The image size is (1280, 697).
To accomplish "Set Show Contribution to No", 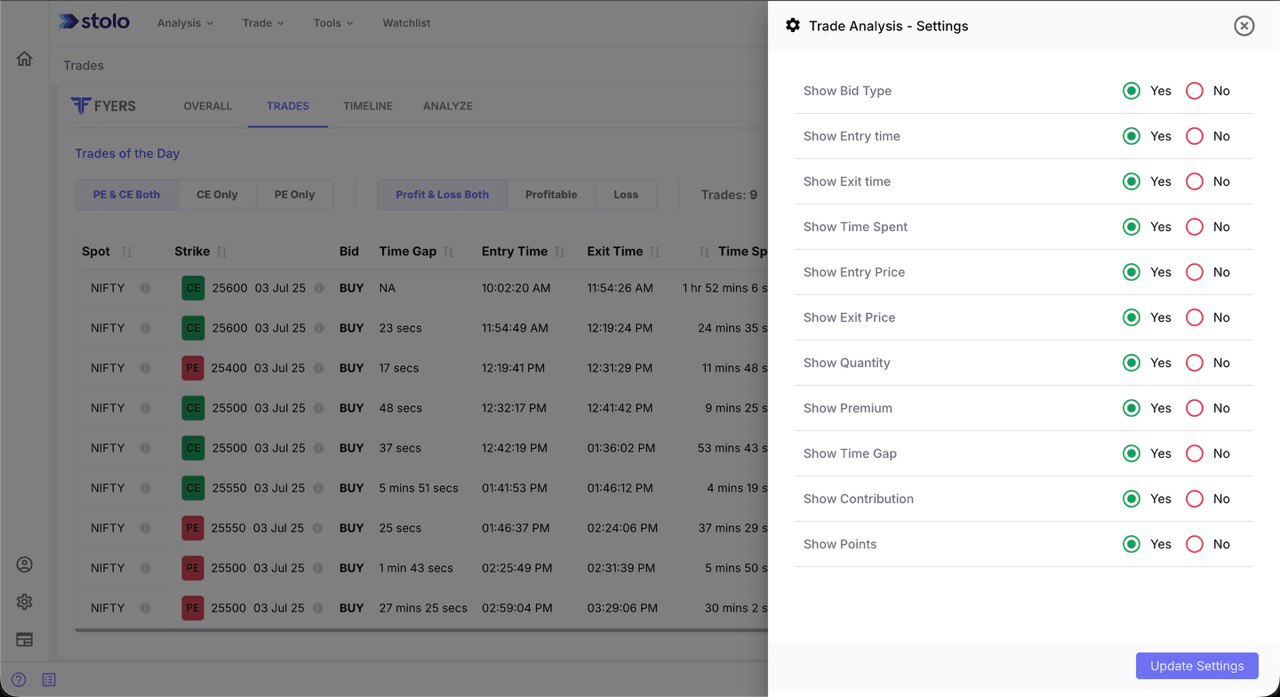I will click(1194, 499).
